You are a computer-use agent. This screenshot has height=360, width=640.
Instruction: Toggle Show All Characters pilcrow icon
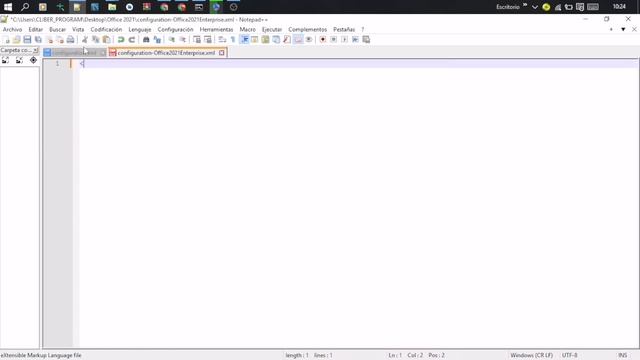click(x=233, y=40)
